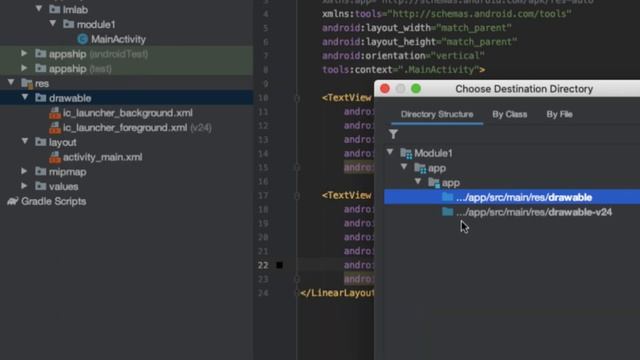Select the Gradle Scripts node

pos(53,201)
